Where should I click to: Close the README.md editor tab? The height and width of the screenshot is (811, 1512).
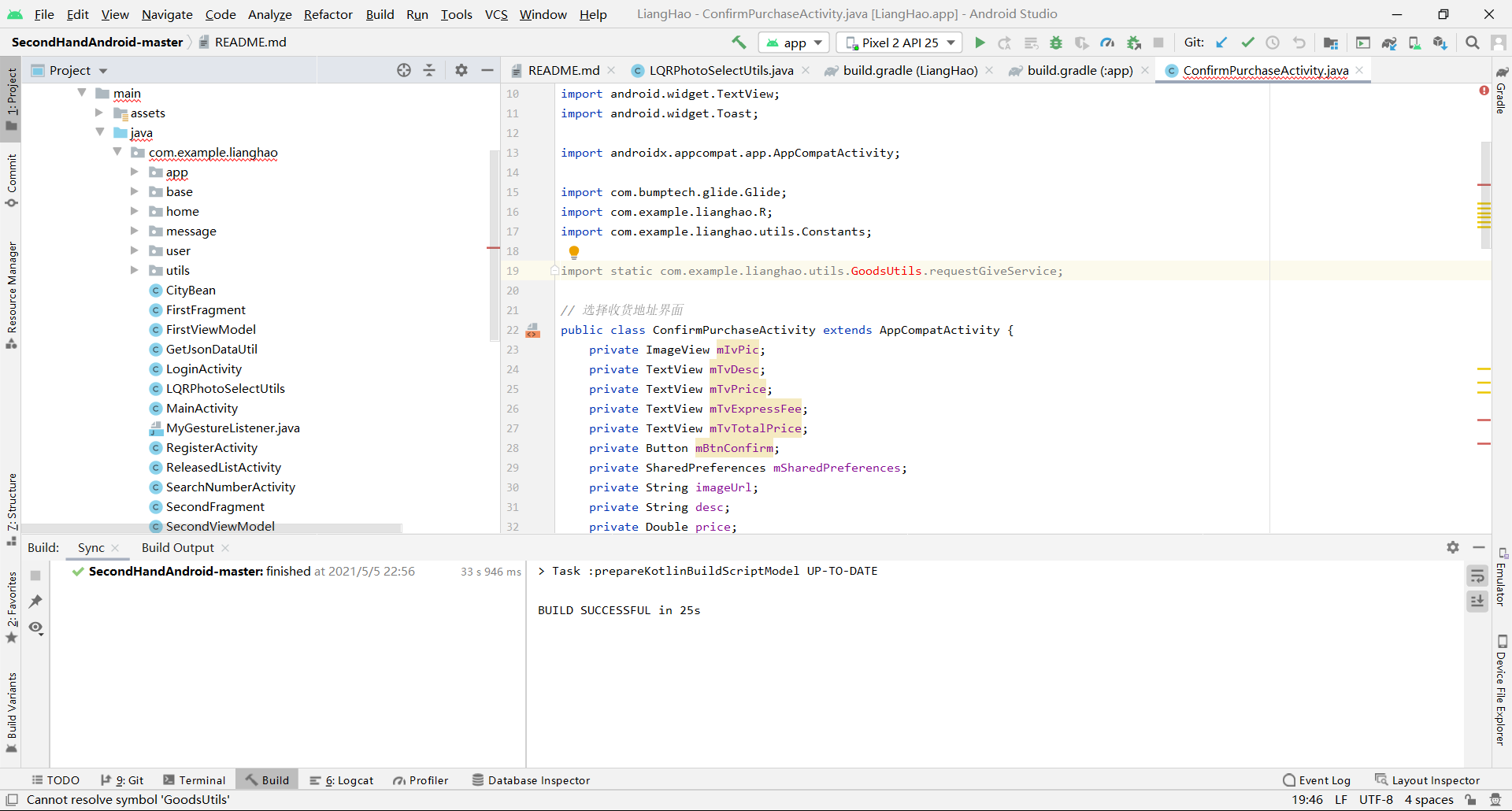click(x=612, y=70)
